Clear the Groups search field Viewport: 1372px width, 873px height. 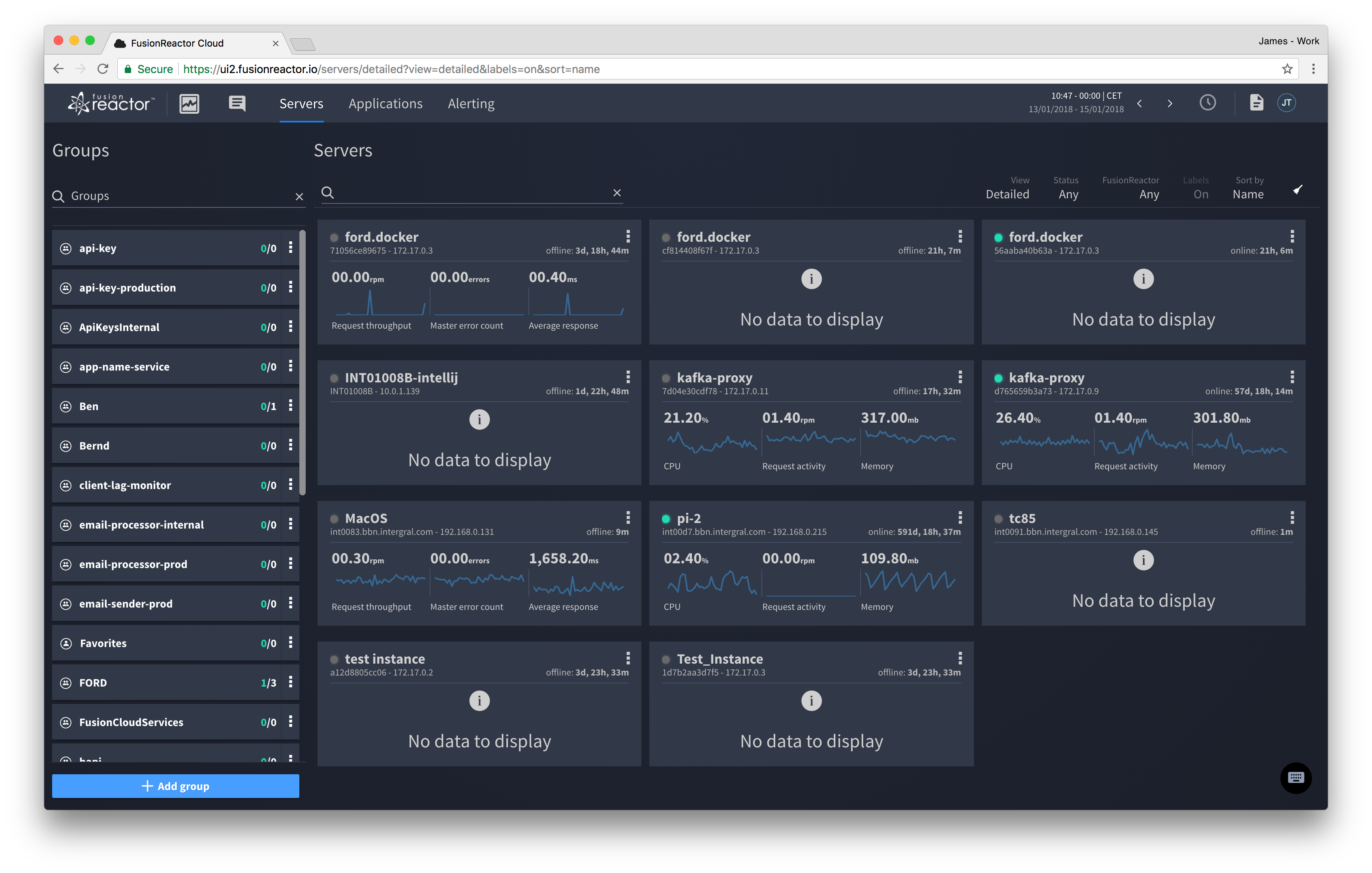tap(299, 197)
